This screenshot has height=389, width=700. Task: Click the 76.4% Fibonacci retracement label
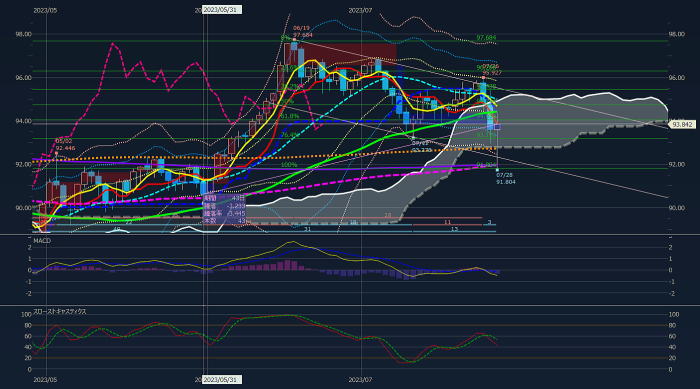(290, 134)
